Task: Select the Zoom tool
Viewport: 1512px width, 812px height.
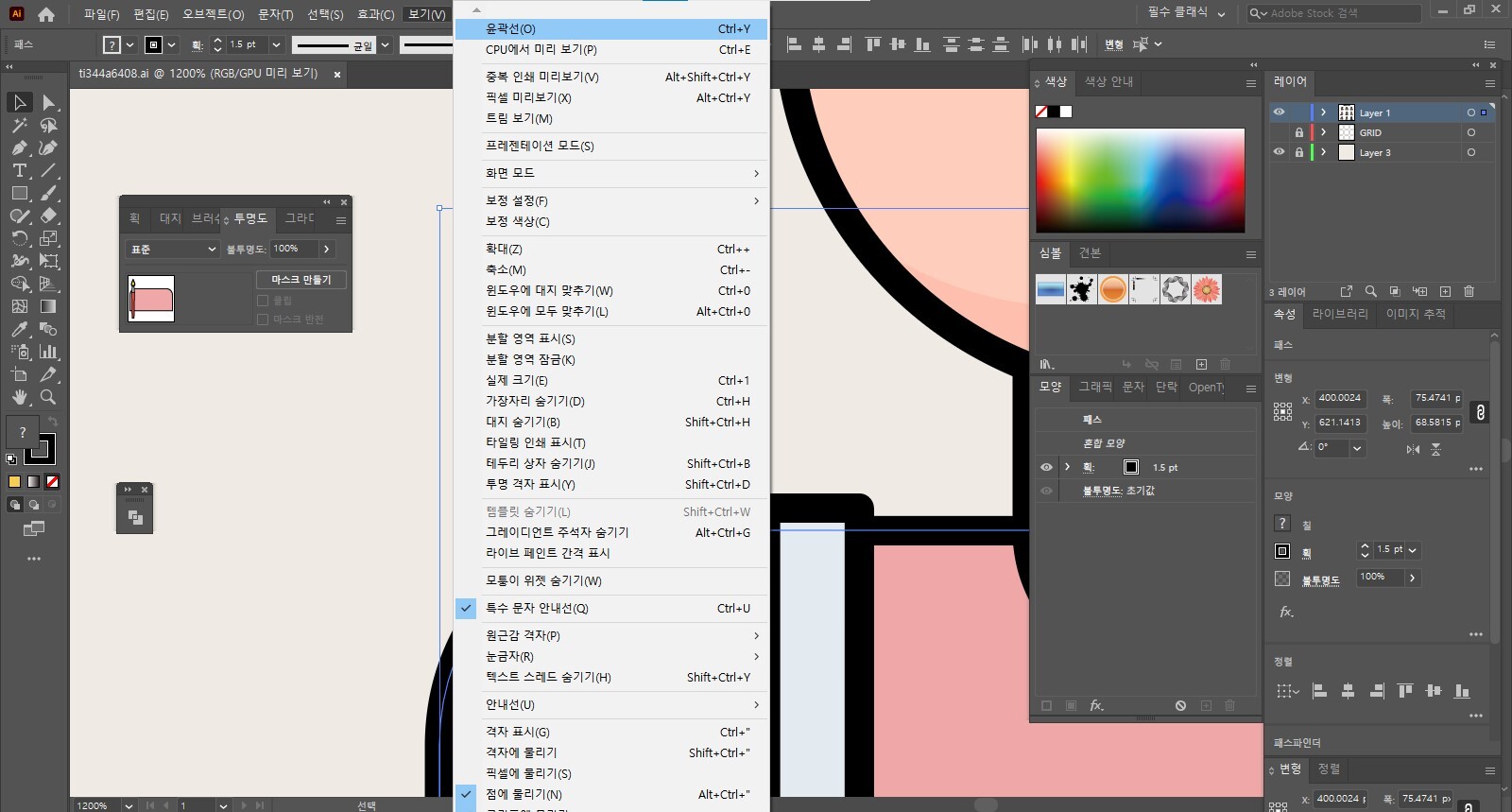Action: (48, 397)
